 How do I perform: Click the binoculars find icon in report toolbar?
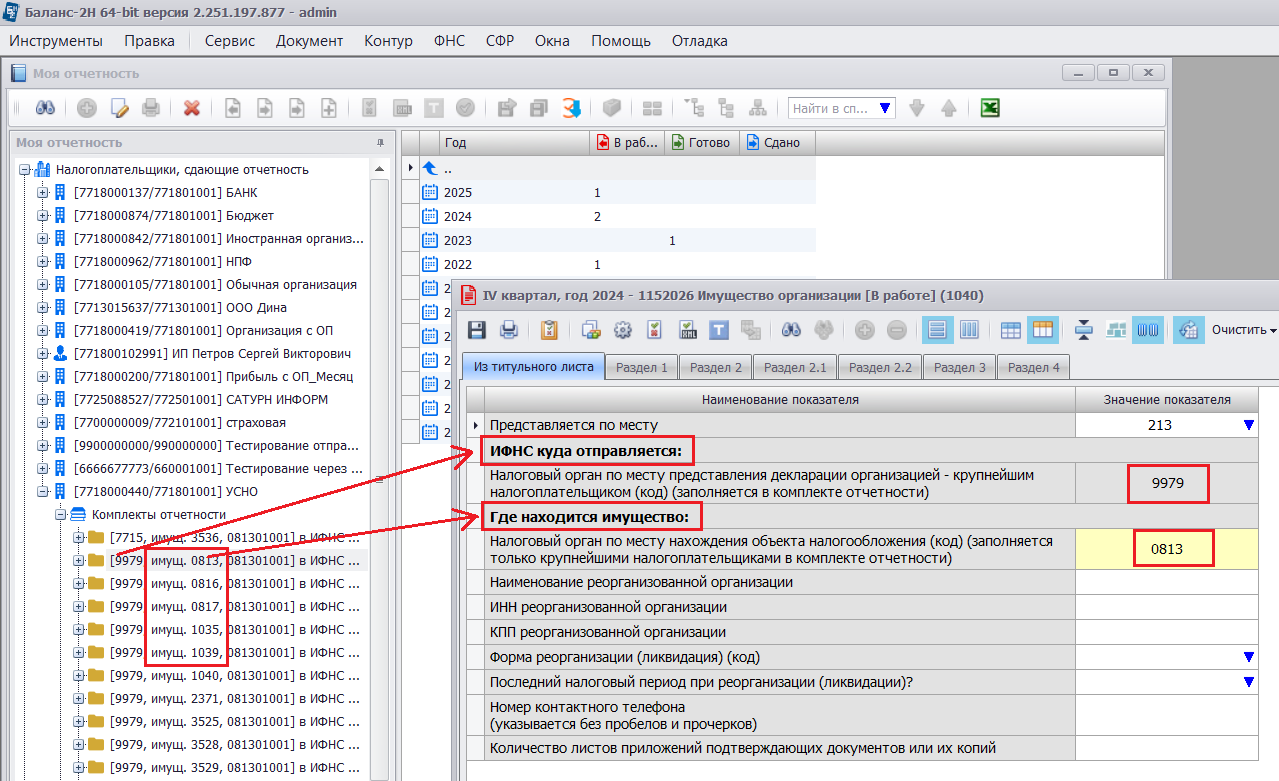pyautogui.click(x=793, y=329)
